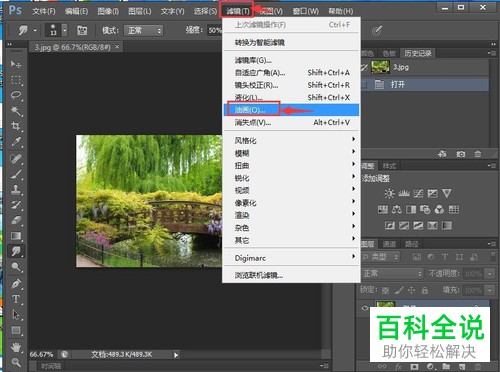Viewport: 500px width, 372px height.
Task: Add Brightness/Contrast adjustment icon
Action: pyautogui.click(x=389, y=193)
